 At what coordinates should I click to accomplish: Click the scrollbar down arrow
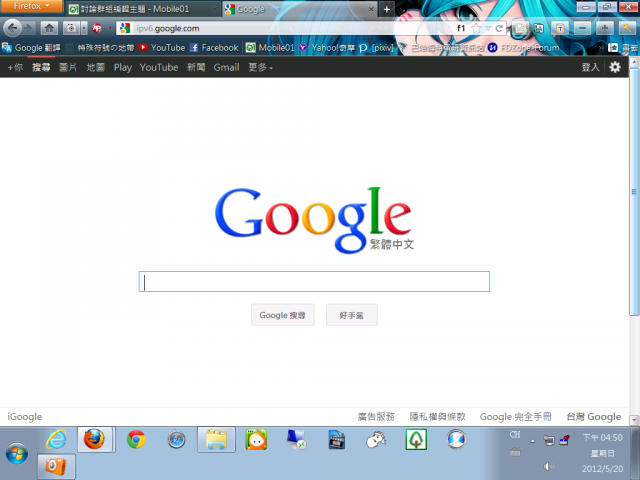click(x=634, y=420)
